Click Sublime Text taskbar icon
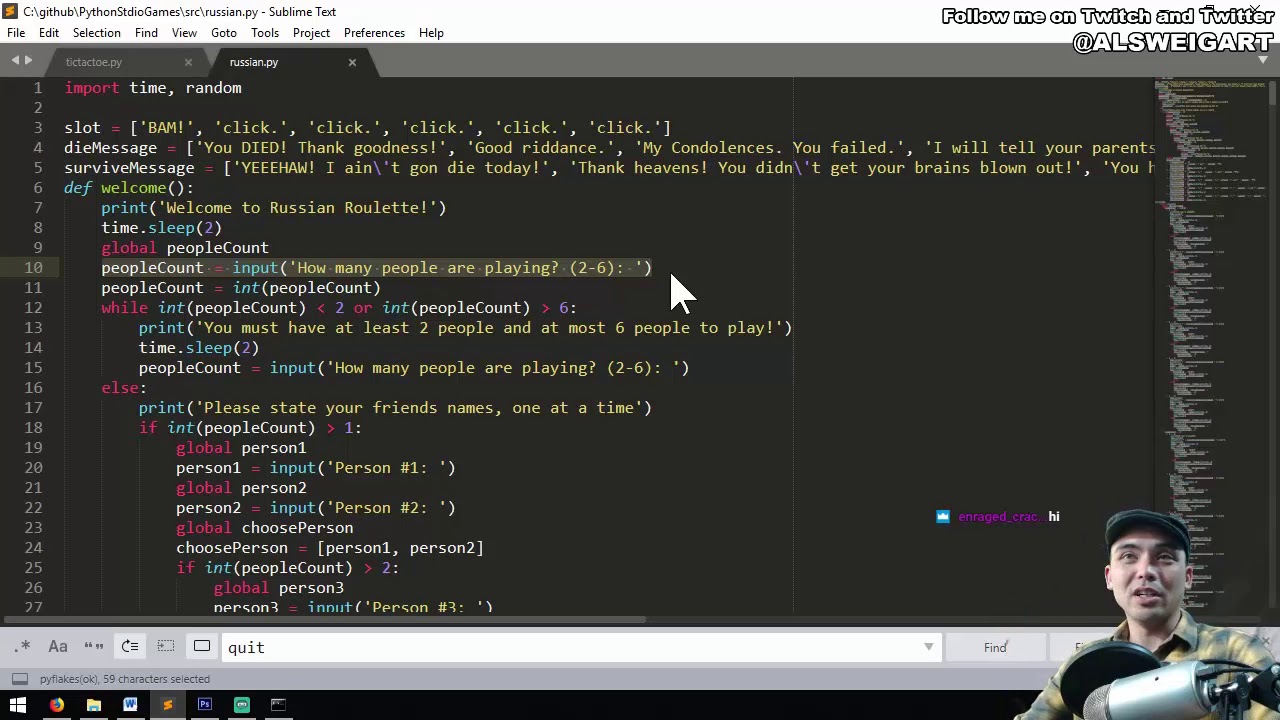This screenshot has width=1280, height=720. pos(167,705)
